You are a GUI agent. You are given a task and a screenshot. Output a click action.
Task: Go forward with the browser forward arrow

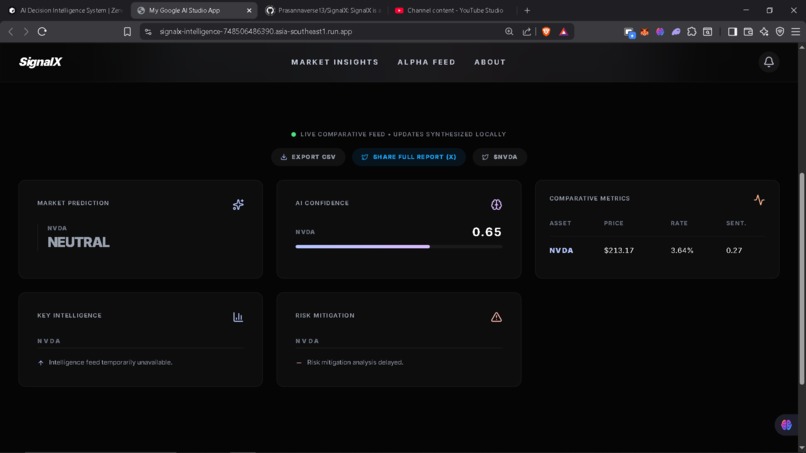26,31
